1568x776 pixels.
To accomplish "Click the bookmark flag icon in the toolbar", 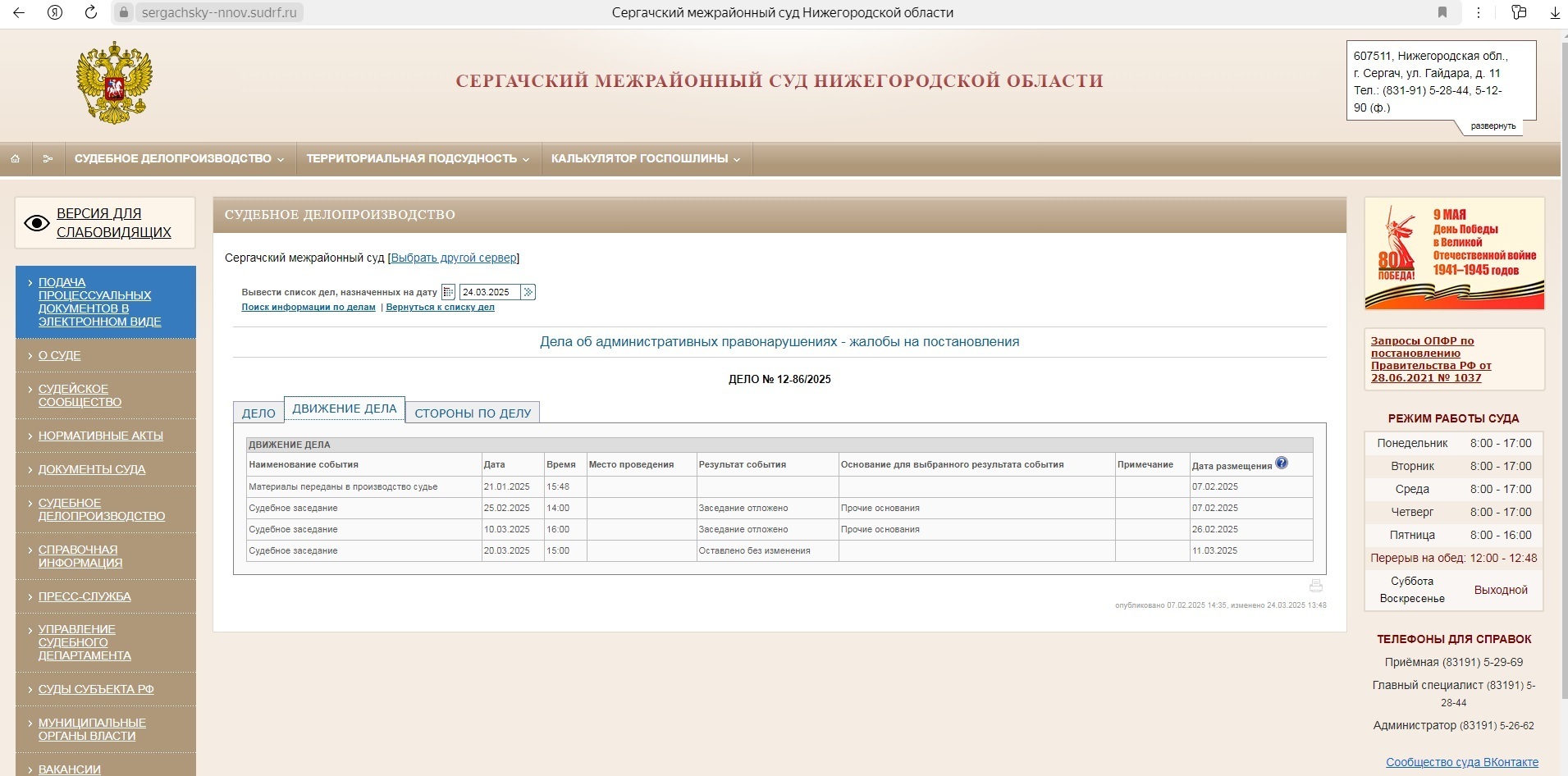I will tap(1440, 12).
